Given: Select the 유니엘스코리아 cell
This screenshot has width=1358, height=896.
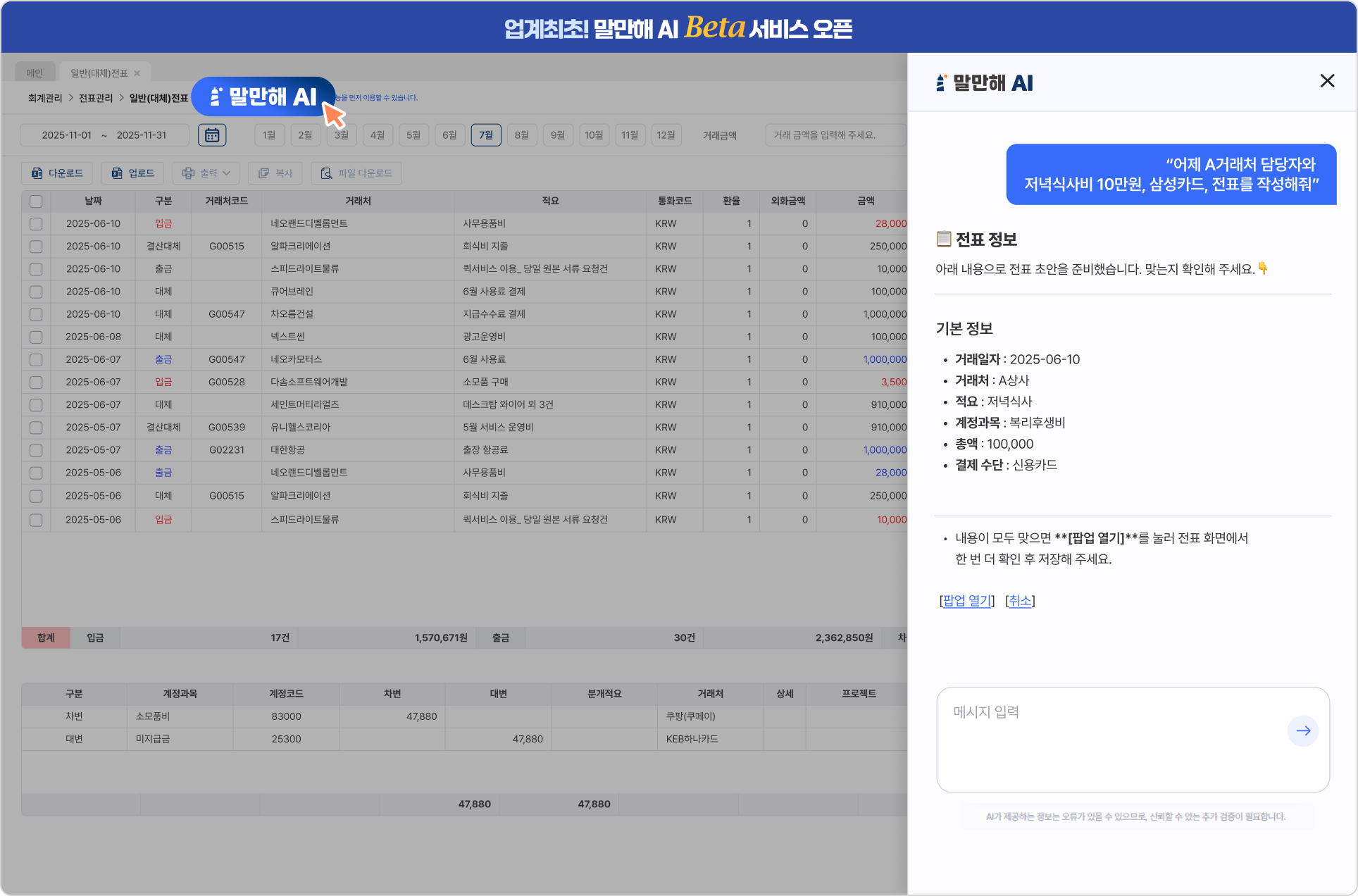Looking at the screenshot, I should (x=358, y=427).
